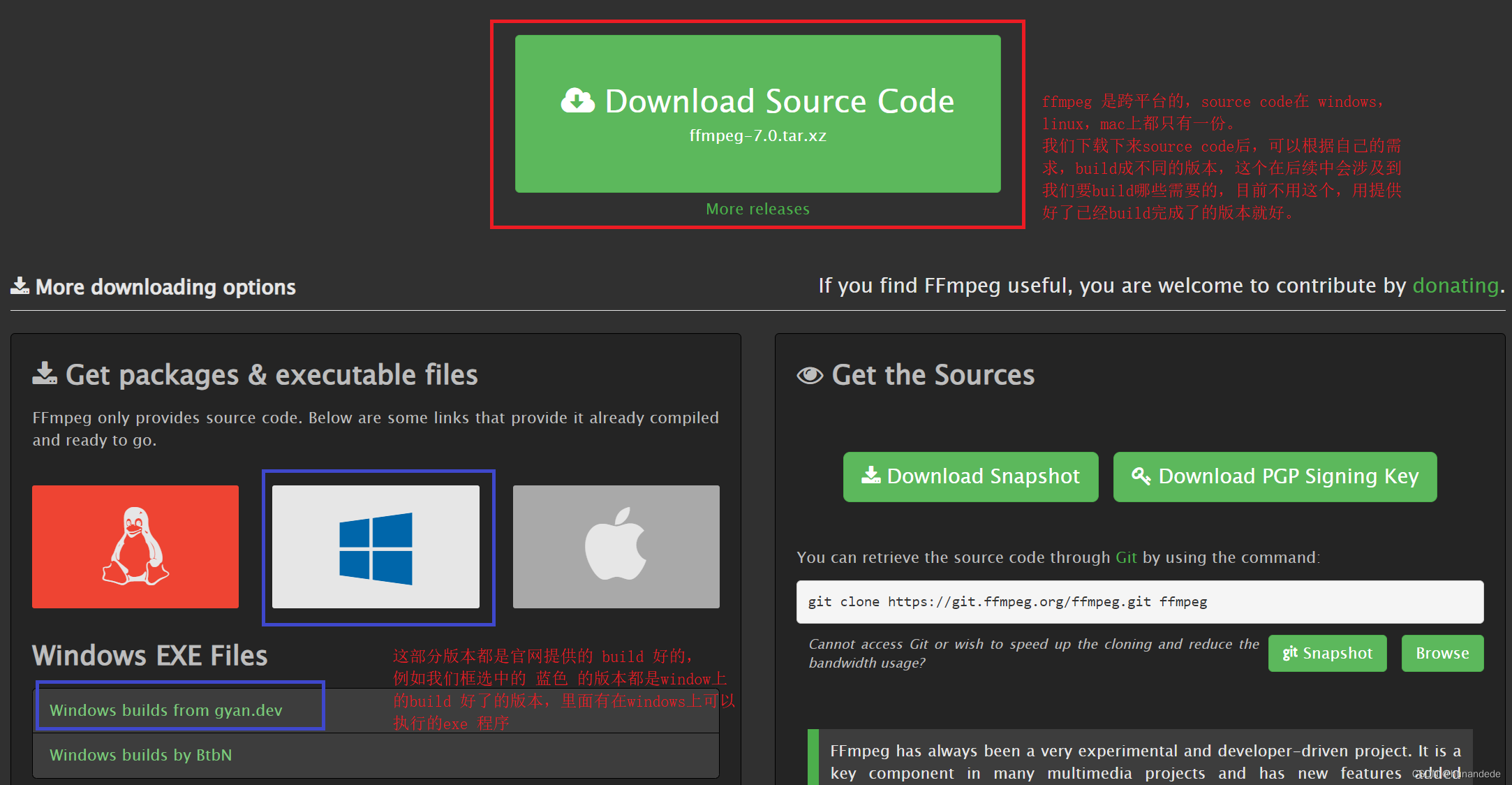
Task: Click Download PGP Signing Key button
Action: (x=1275, y=476)
